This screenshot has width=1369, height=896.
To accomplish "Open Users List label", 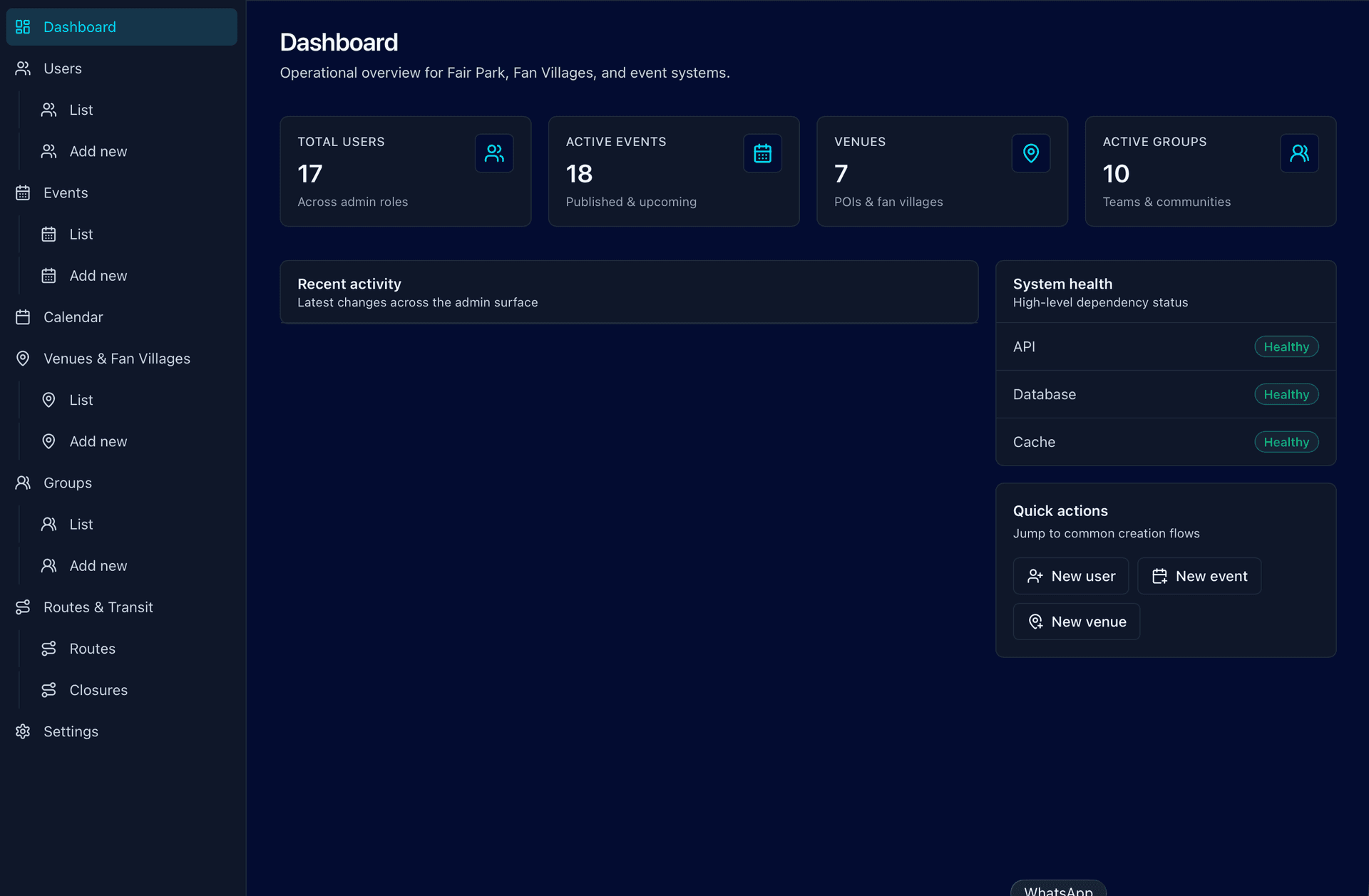I will click(x=81, y=110).
